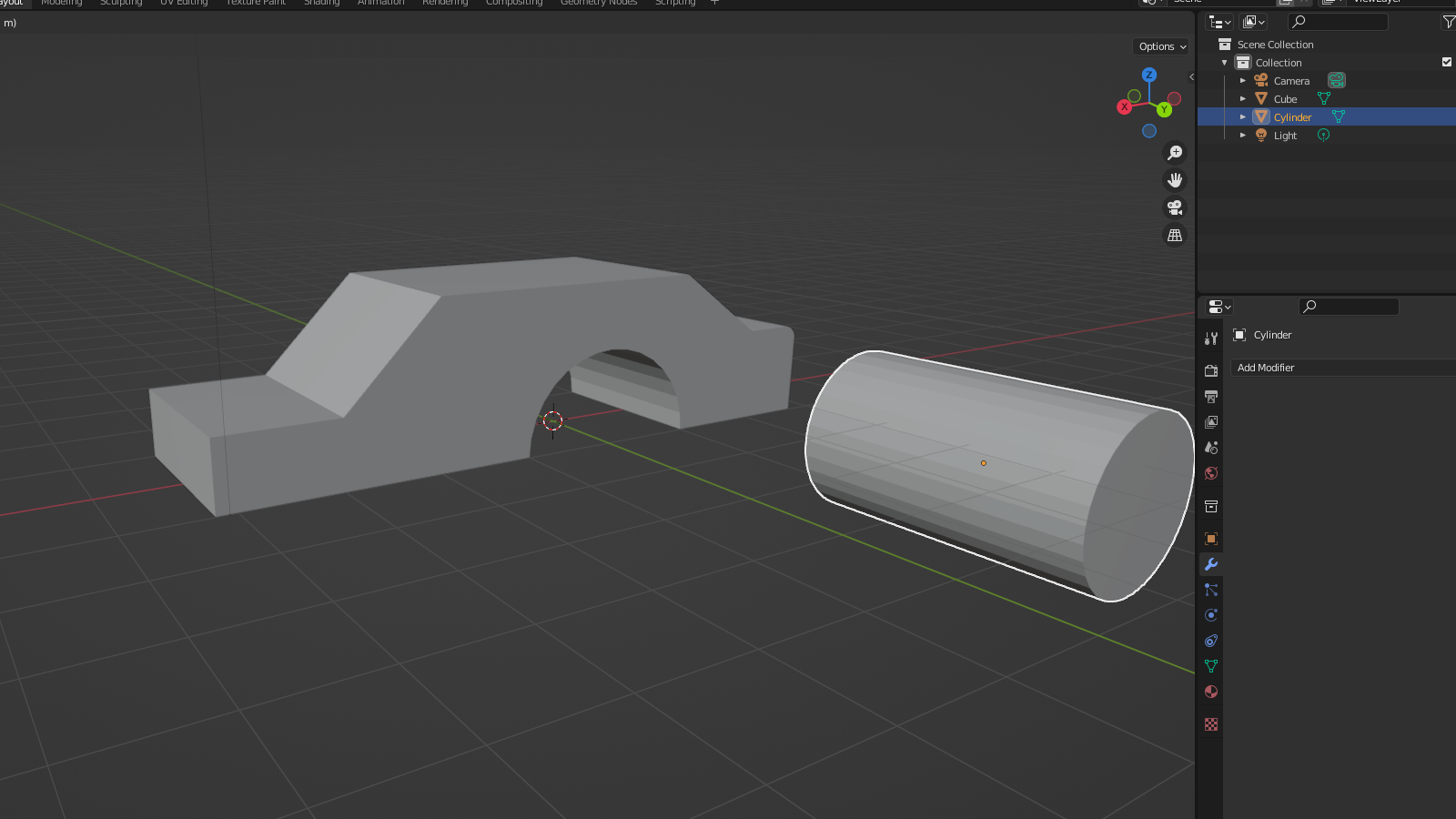Expand the Cylinder item in outliner
This screenshot has height=819, width=1456.
1243,116
